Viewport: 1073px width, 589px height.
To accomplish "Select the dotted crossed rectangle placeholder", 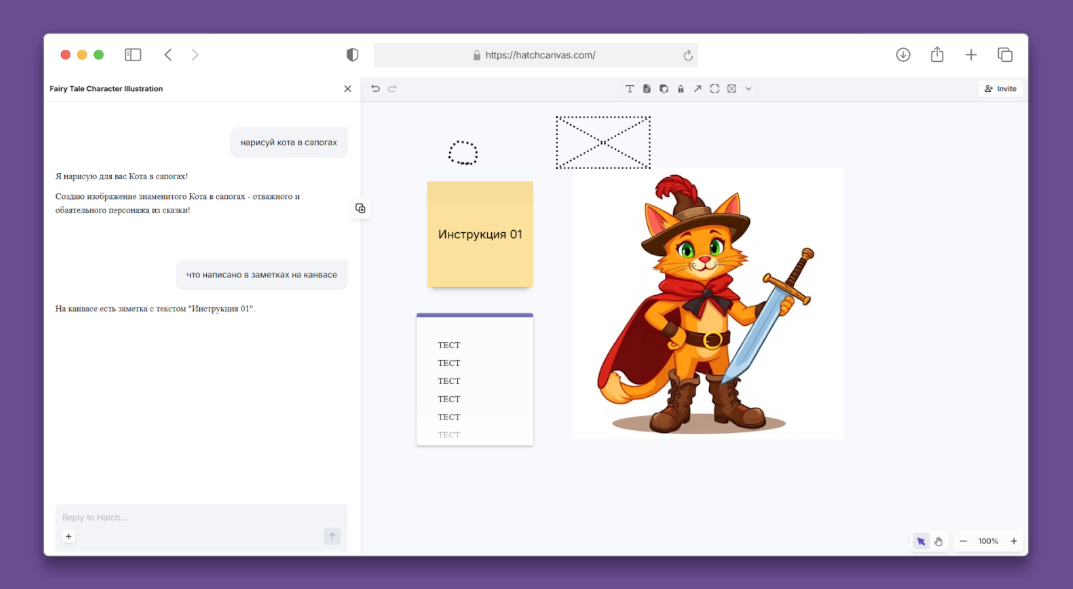I will (x=603, y=142).
